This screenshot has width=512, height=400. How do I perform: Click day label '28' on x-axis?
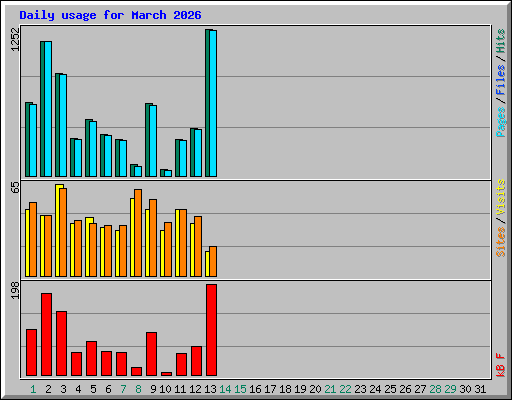click(x=435, y=389)
